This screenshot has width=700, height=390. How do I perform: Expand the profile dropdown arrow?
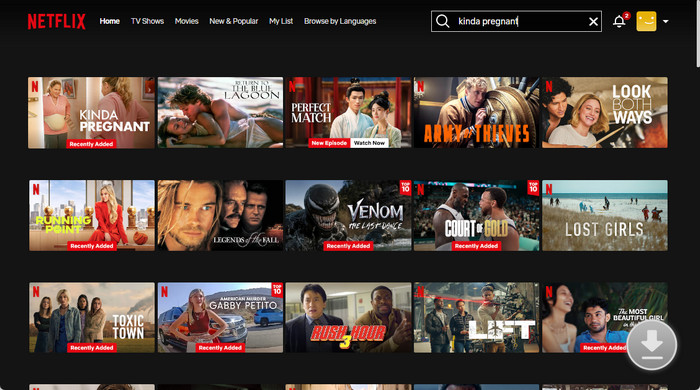666,21
